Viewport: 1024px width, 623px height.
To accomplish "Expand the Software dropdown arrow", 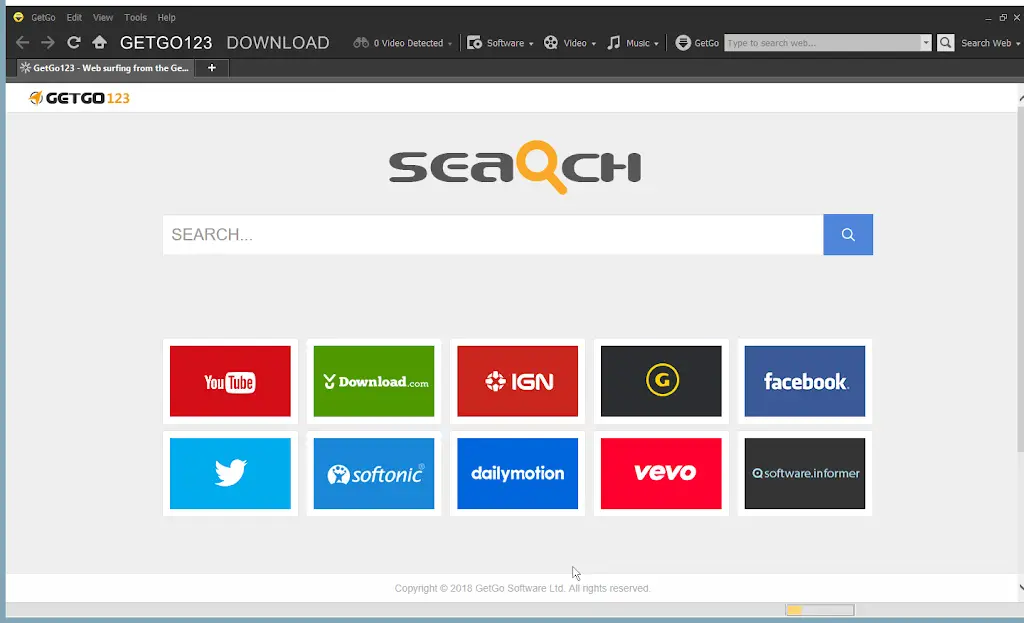I will click(531, 44).
